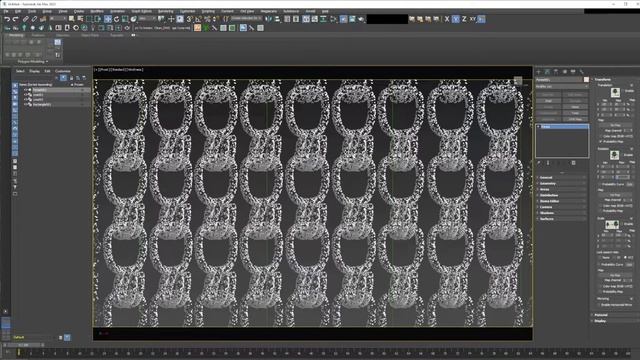
Task: Switch the command panel to the Hierarchy tab
Action: (x=556, y=71)
